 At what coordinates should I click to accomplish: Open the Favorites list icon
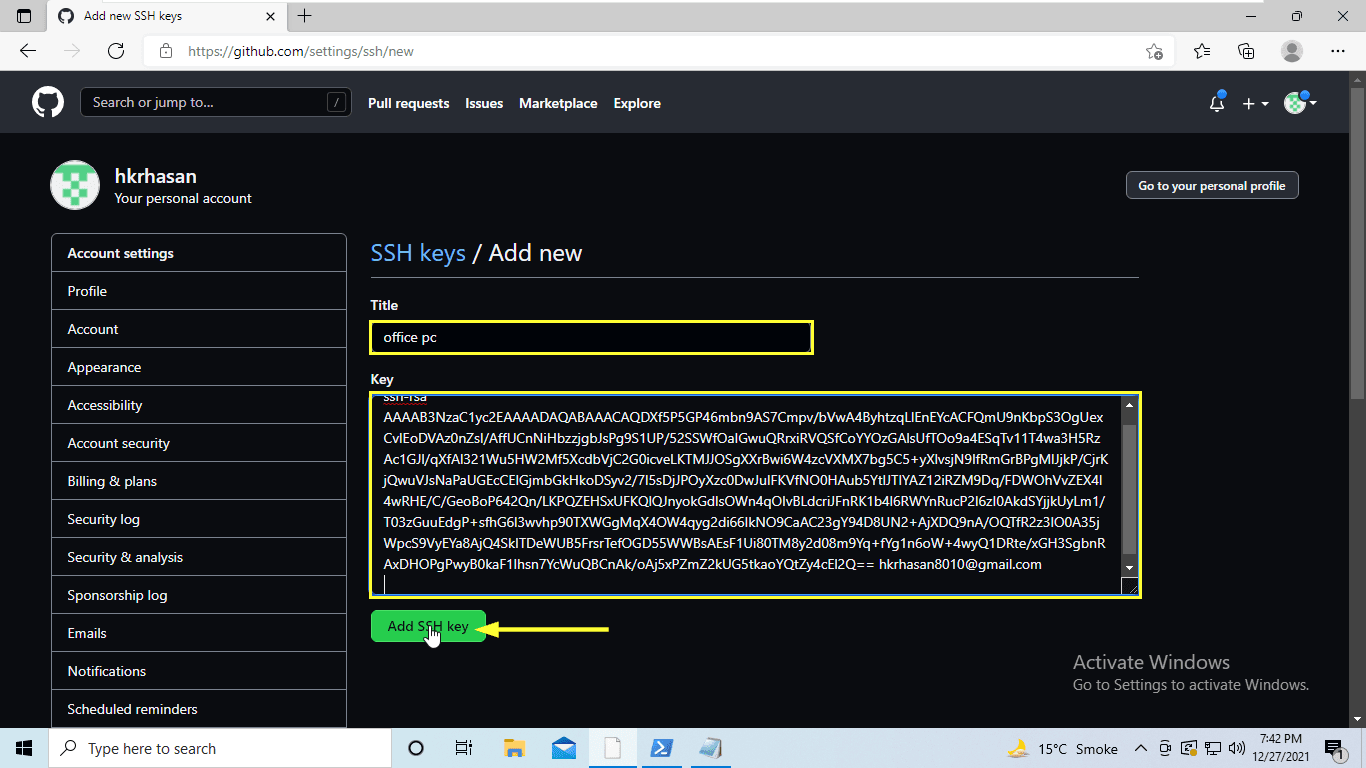pos(1202,51)
